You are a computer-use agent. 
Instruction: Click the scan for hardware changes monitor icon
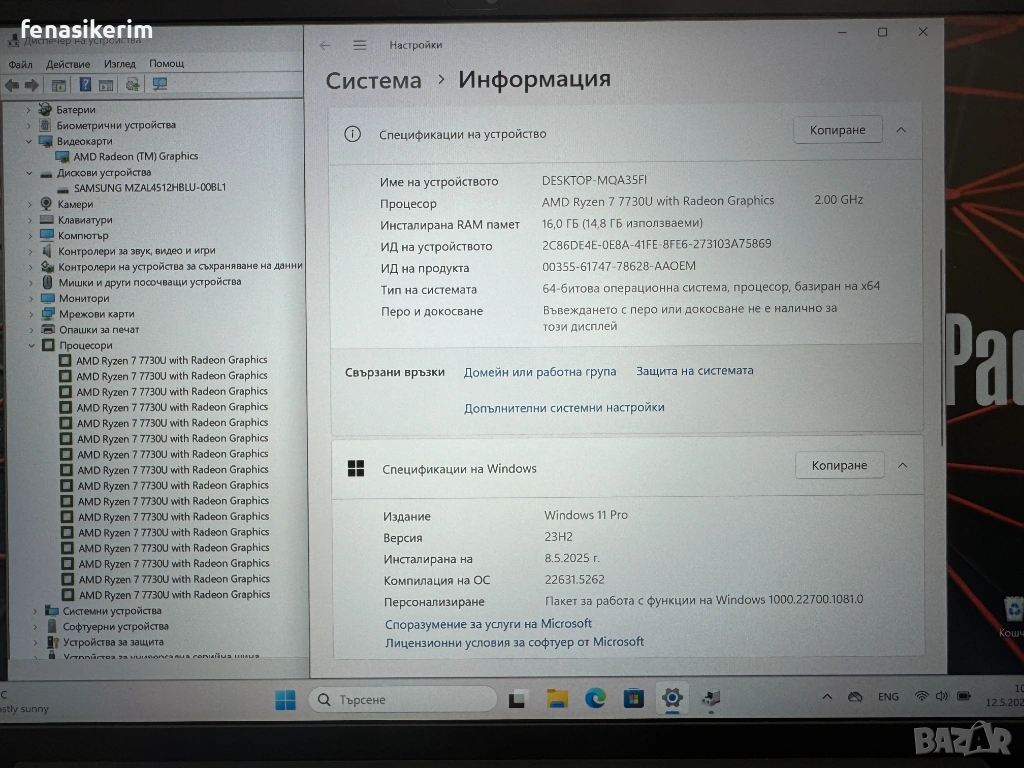159,84
